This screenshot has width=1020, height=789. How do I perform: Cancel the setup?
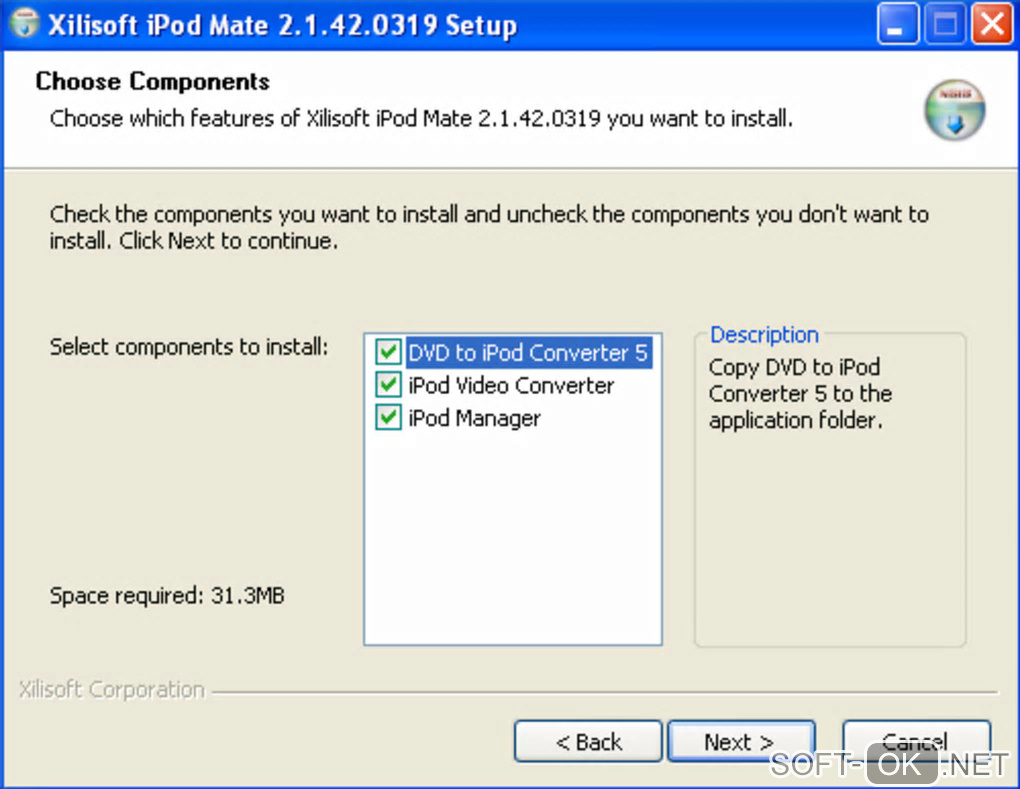[x=916, y=742]
